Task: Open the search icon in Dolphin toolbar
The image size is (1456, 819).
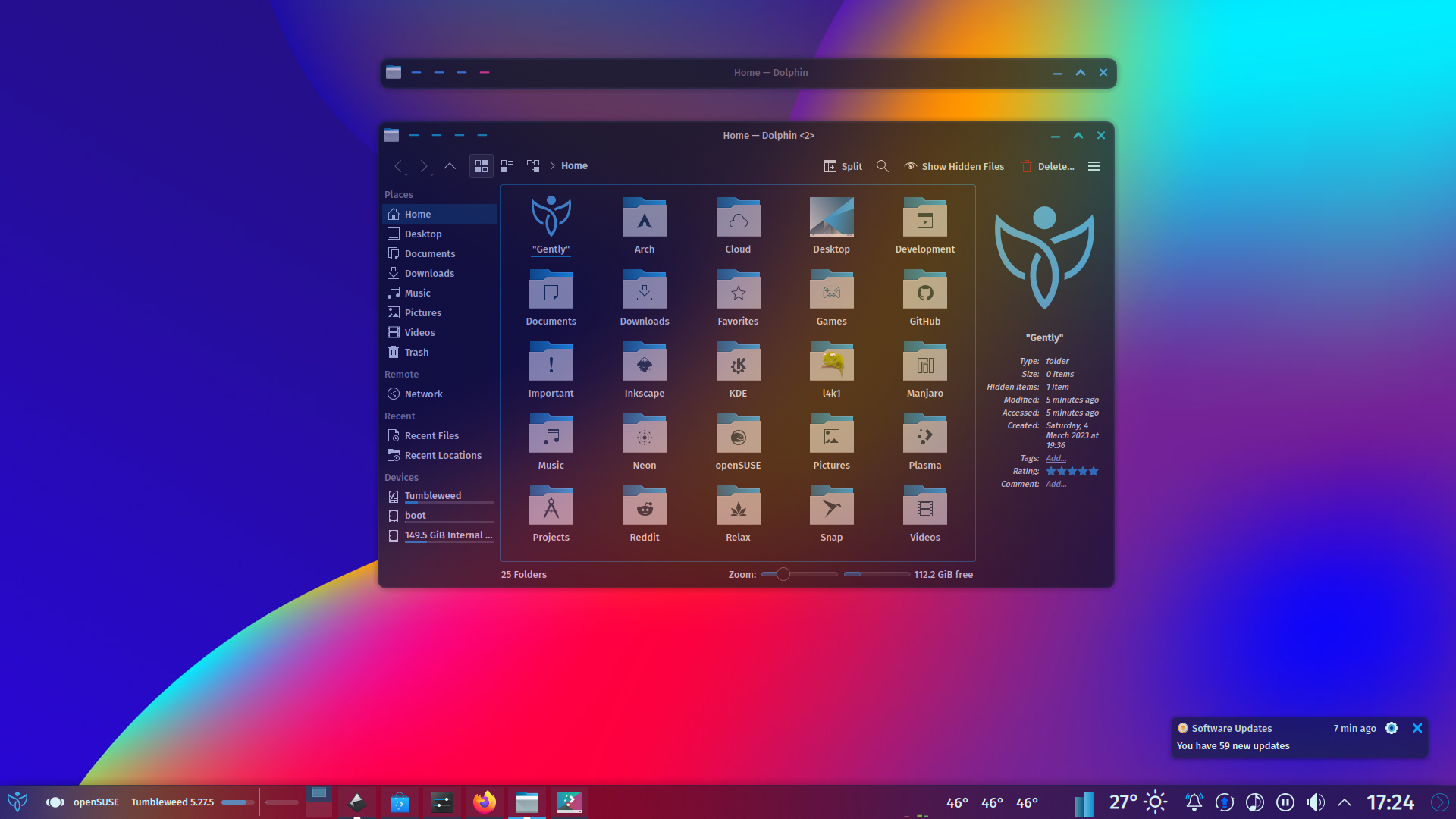Action: [882, 166]
